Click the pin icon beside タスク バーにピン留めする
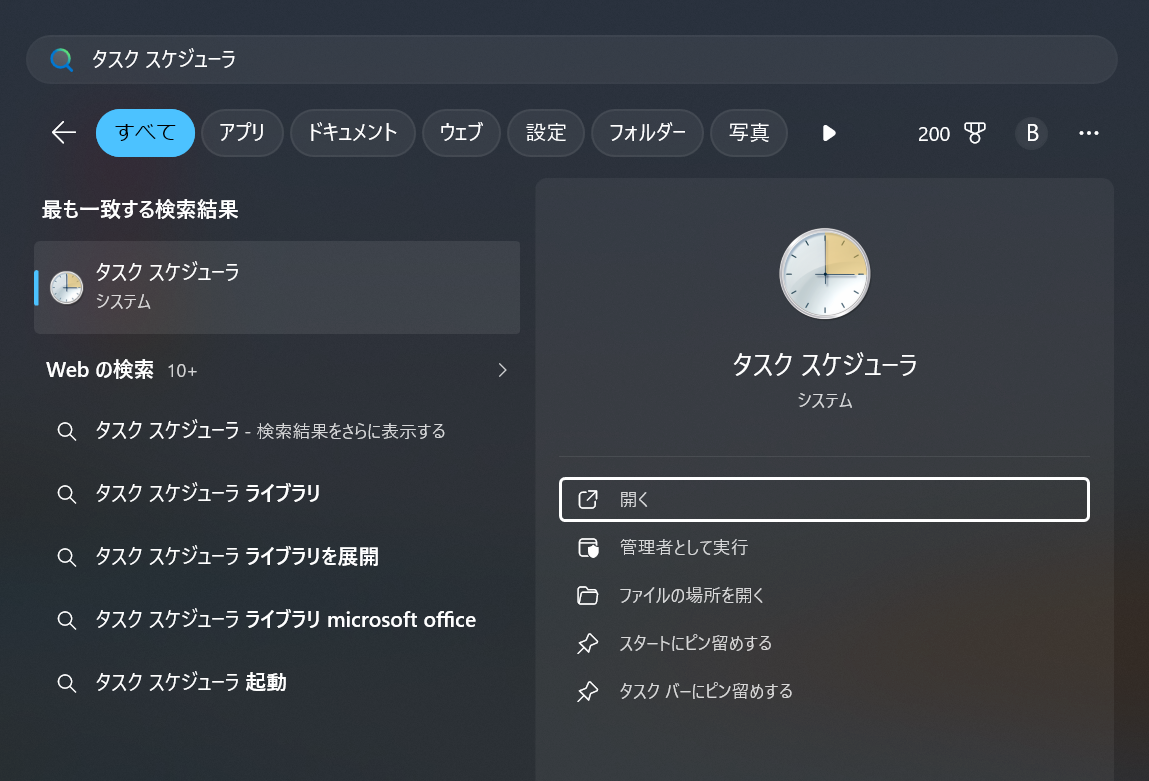The height and width of the screenshot is (781, 1149). point(589,691)
